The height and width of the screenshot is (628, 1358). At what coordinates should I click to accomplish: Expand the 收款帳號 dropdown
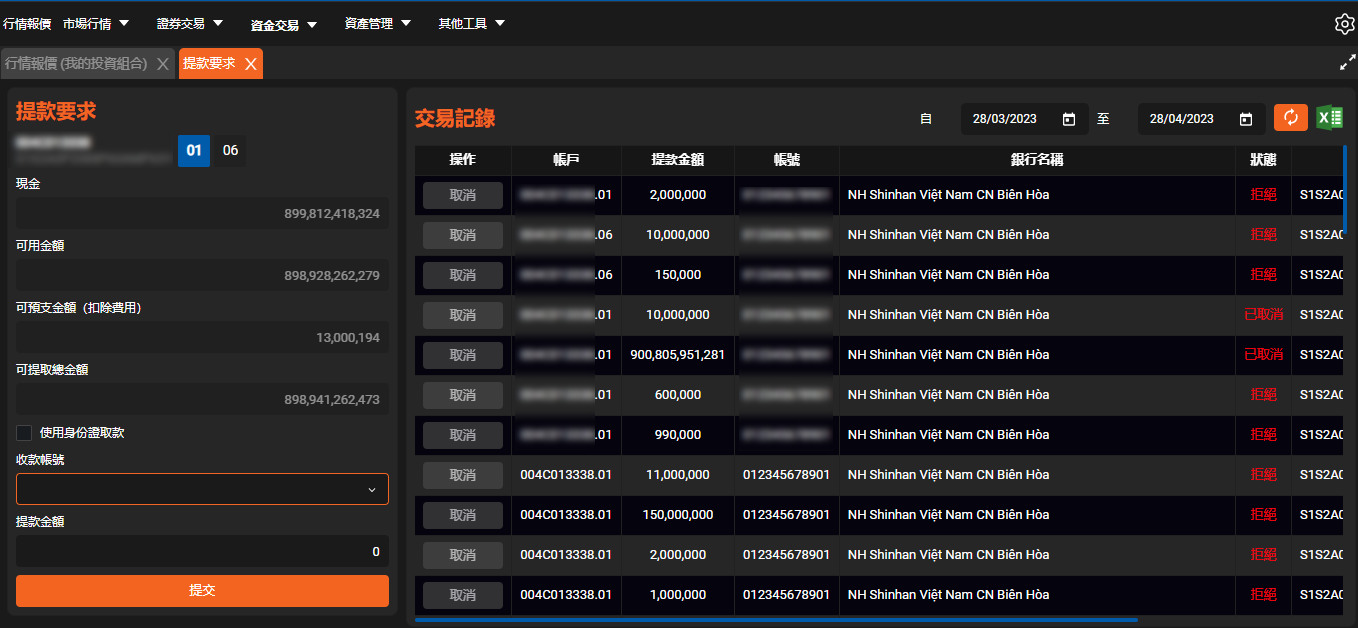pos(202,489)
